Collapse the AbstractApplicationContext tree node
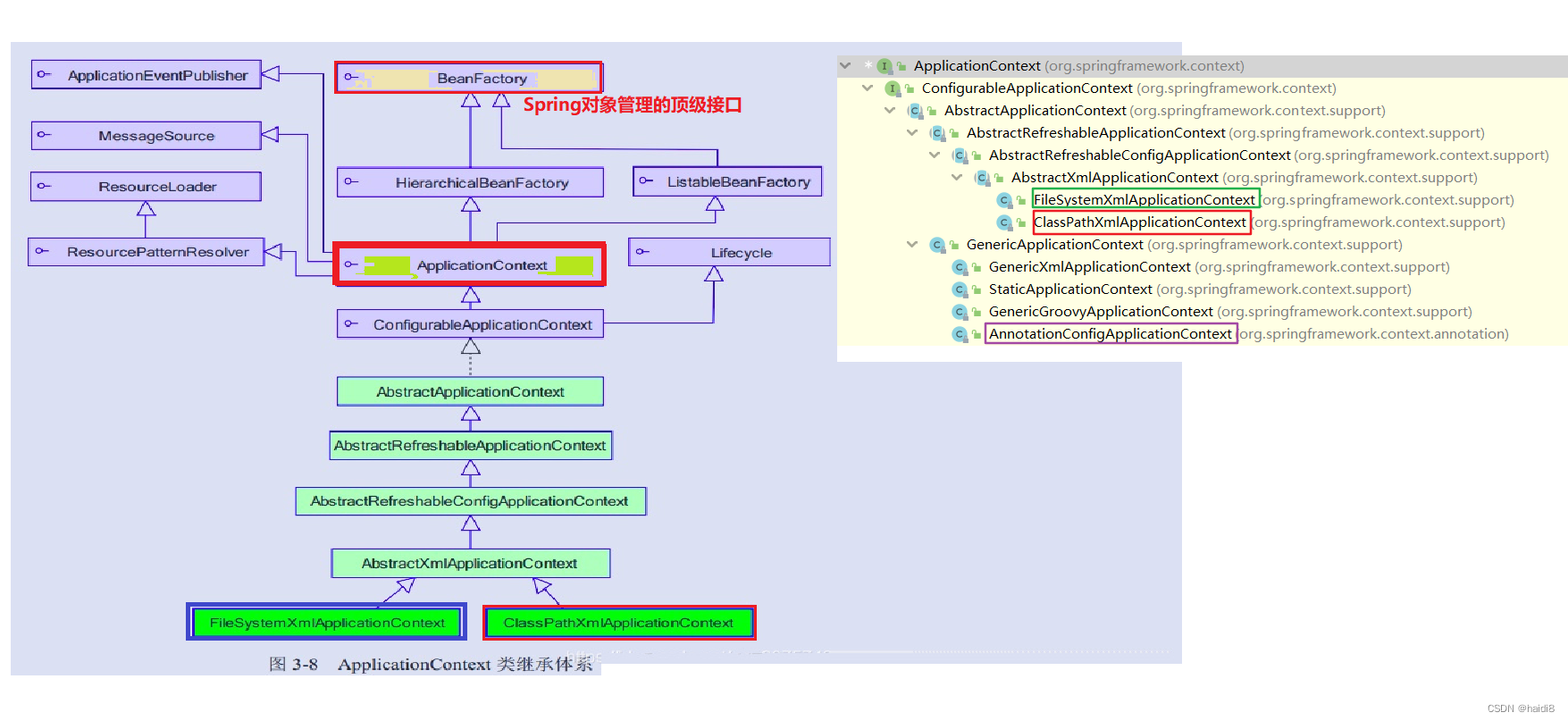Screen dimensions: 1568x721 pyautogui.click(x=890, y=111)
